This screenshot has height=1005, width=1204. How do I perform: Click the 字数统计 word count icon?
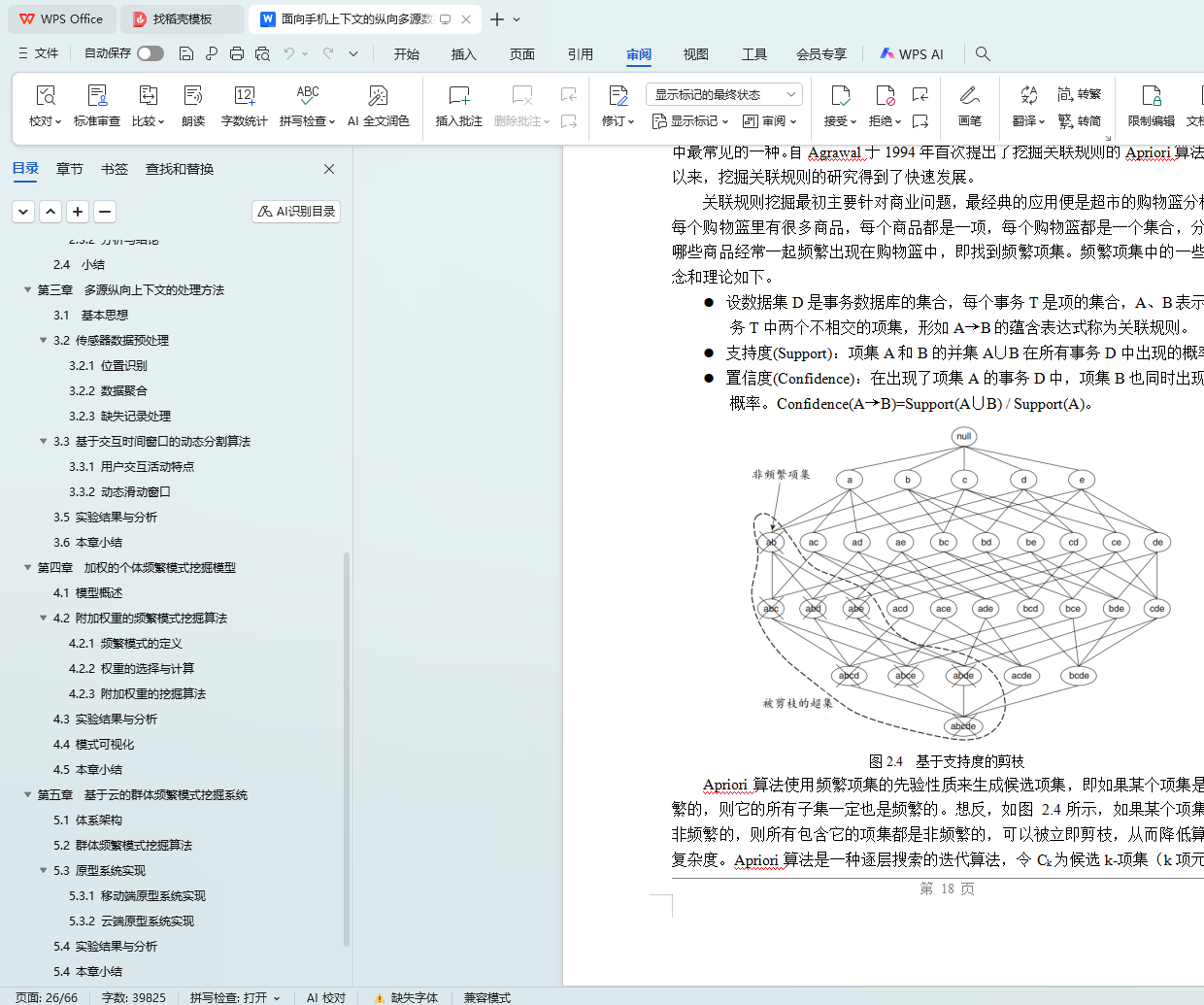point(244,96)
